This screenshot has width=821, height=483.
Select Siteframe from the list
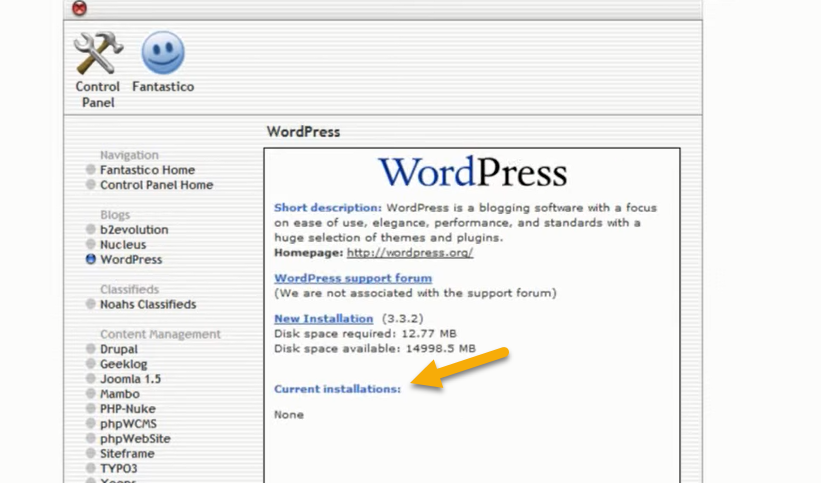point(127,454)
